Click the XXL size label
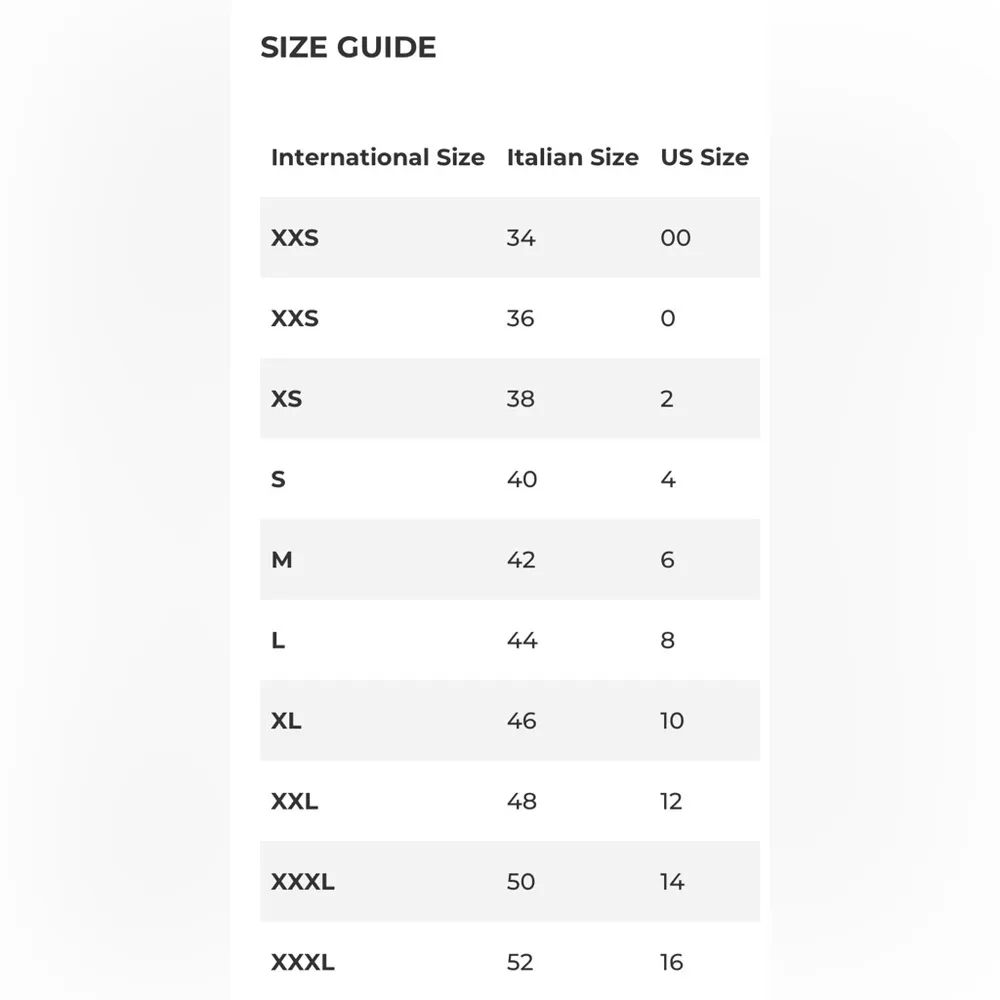The height and width of the screenshot is (1000, 1000). 294,801
